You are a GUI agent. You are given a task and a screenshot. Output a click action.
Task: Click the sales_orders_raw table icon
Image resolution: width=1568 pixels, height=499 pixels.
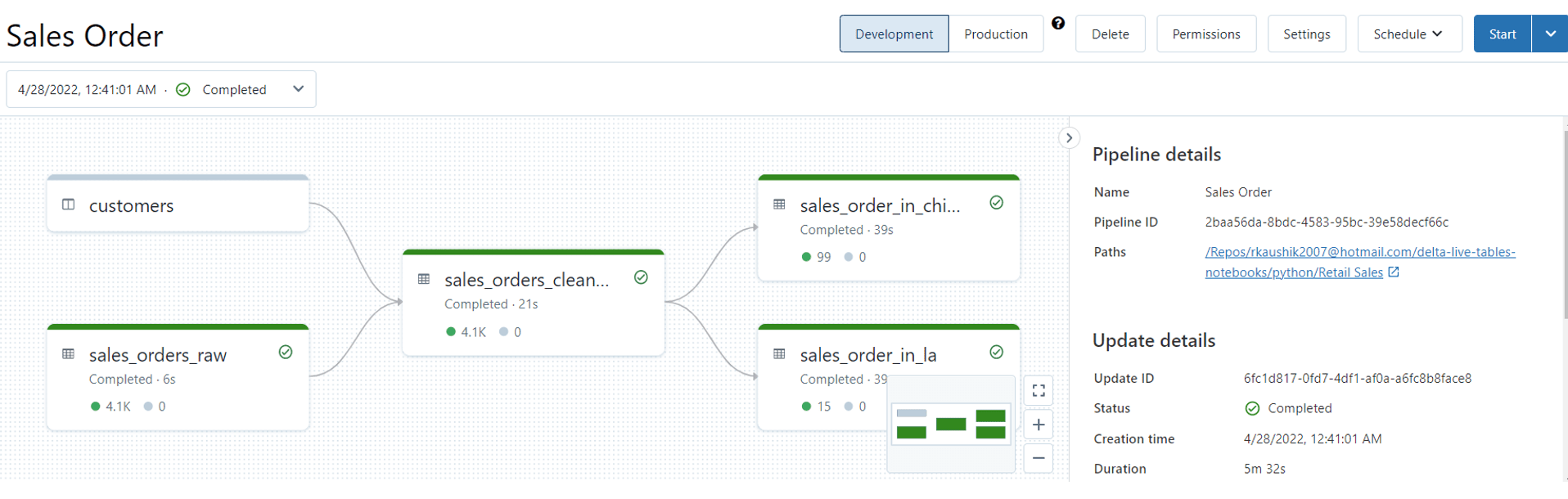69,354
